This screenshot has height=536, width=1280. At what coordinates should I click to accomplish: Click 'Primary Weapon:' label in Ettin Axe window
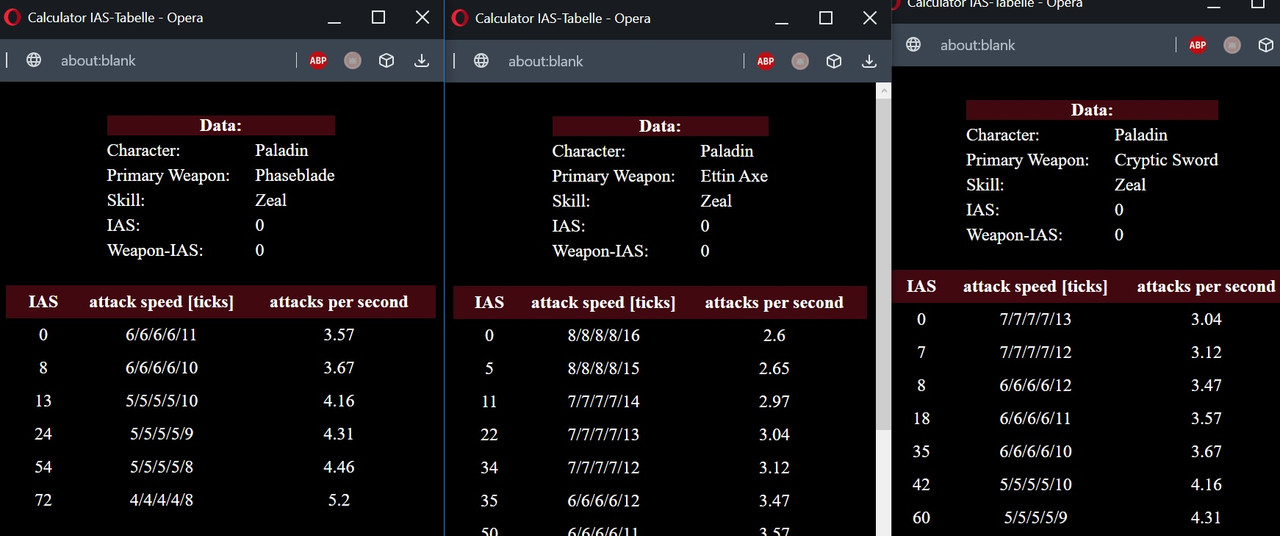point(613,176)
